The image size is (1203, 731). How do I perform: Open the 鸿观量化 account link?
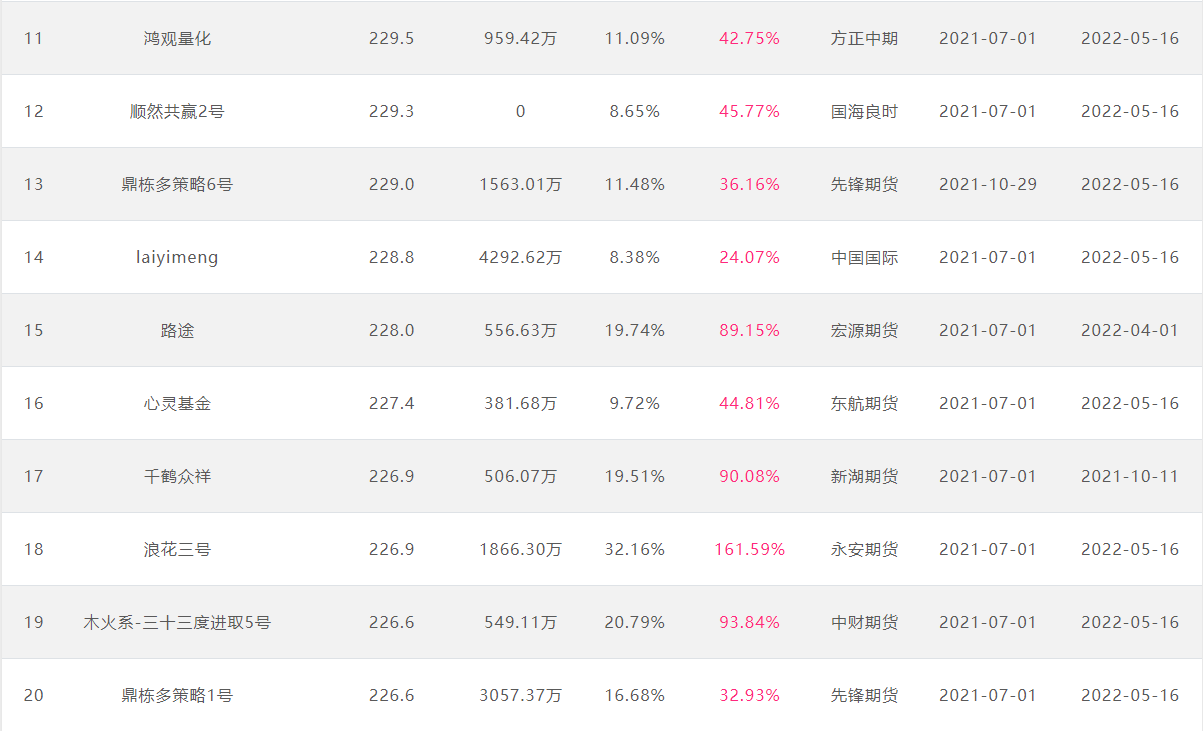click(177, 39)
